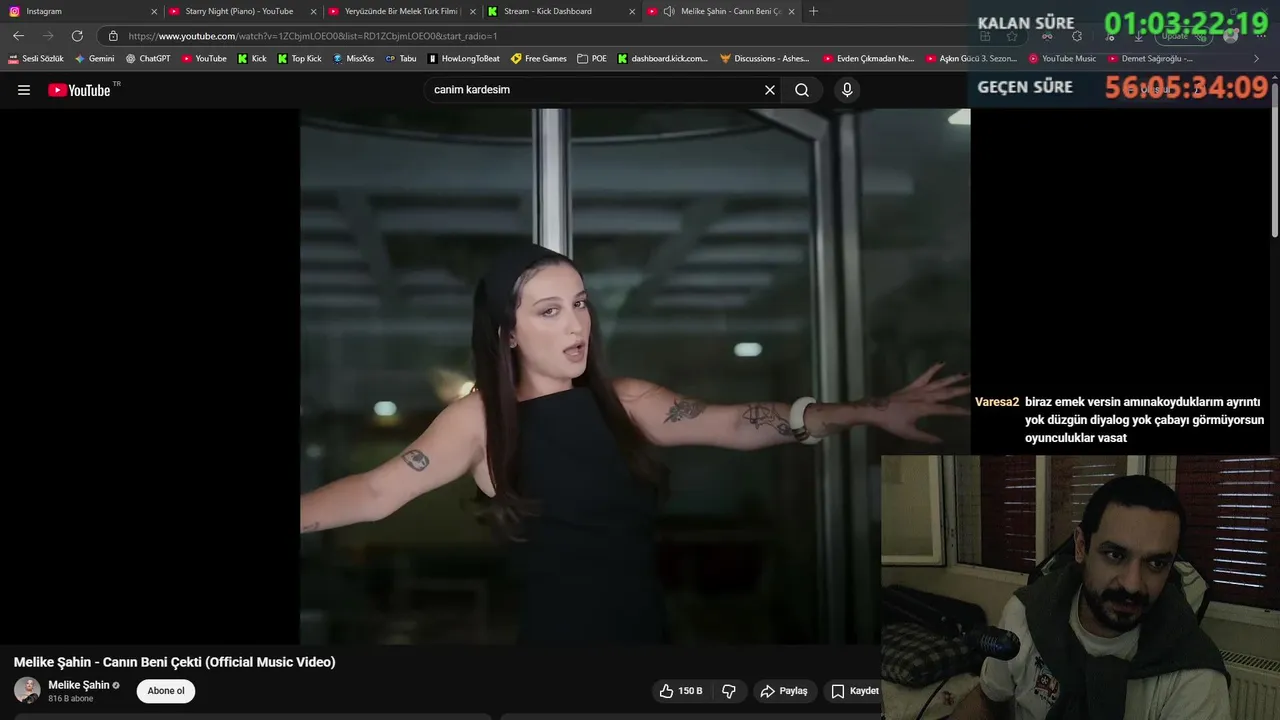Start voice search with microphone
This screenshot has width=1280, height=720.
tap(847, 90)
